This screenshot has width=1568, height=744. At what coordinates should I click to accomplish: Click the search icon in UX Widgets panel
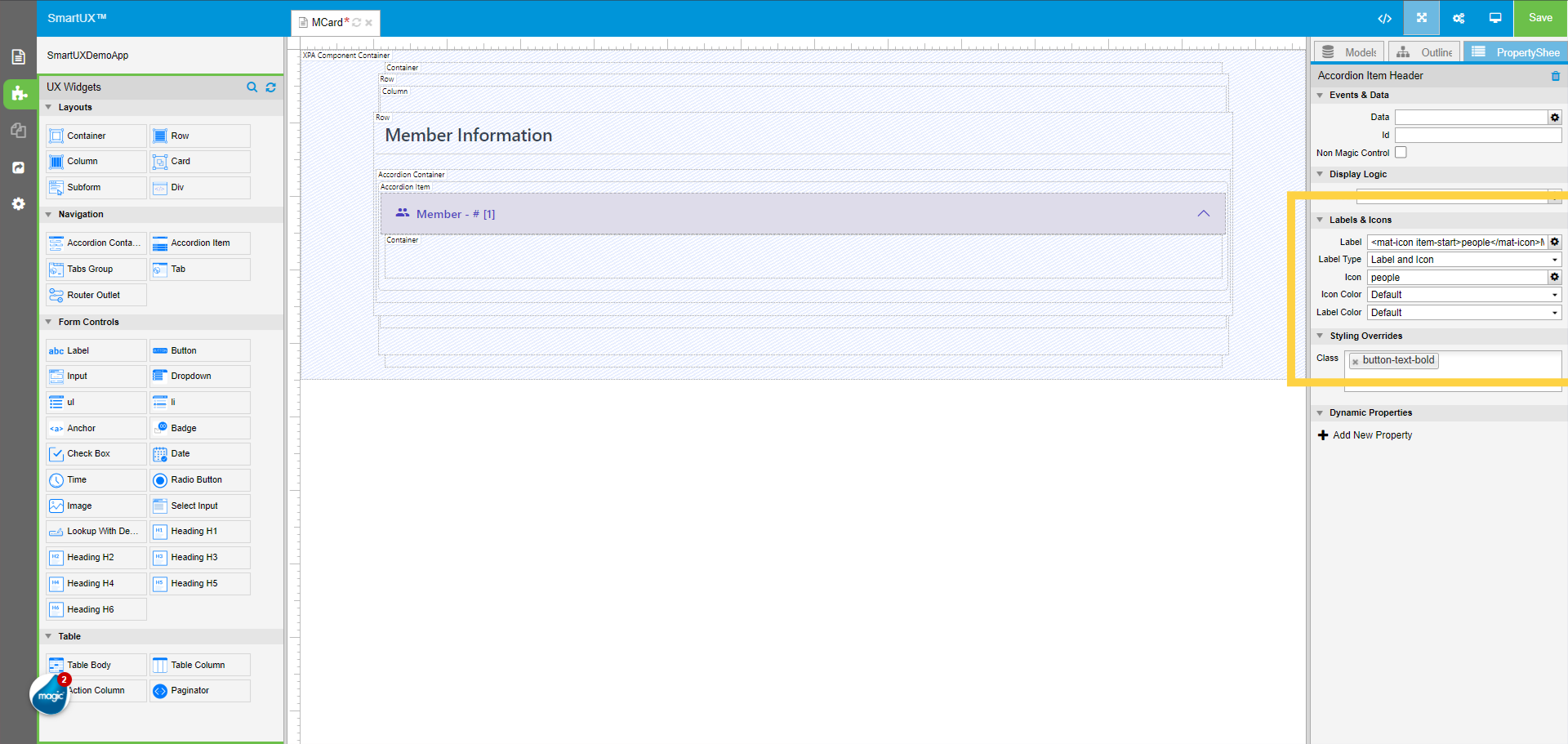[x=252, y=87]
